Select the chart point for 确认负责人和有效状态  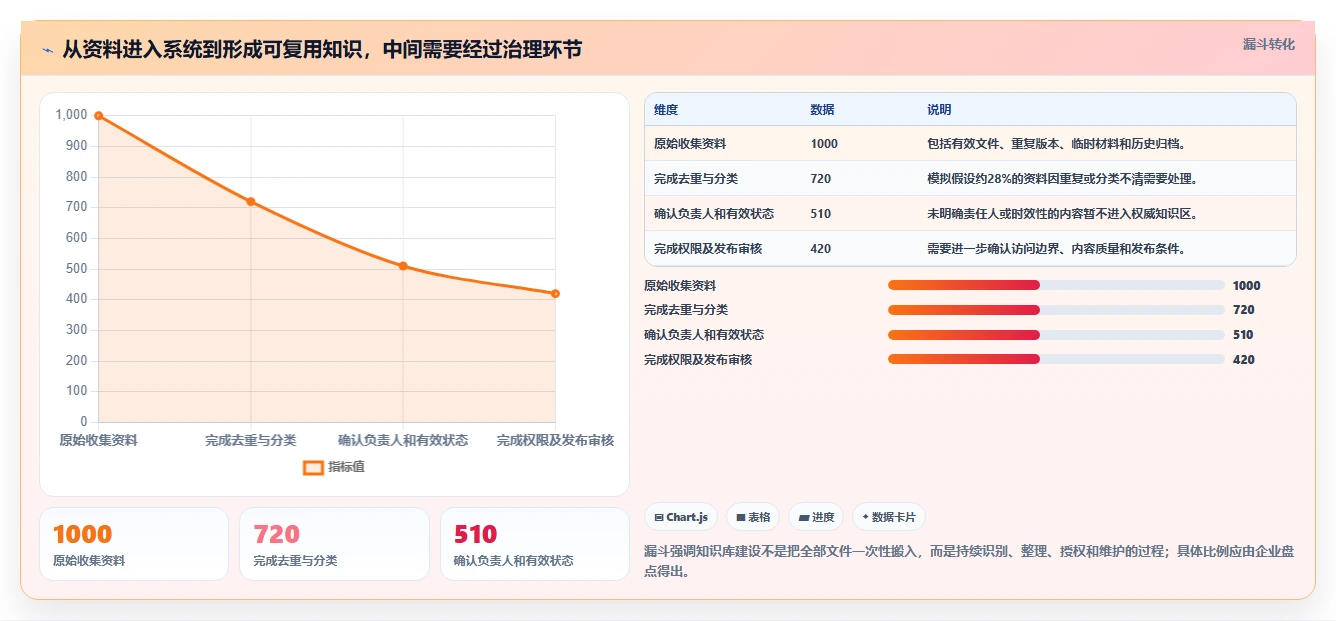click(x=403, y=266)
